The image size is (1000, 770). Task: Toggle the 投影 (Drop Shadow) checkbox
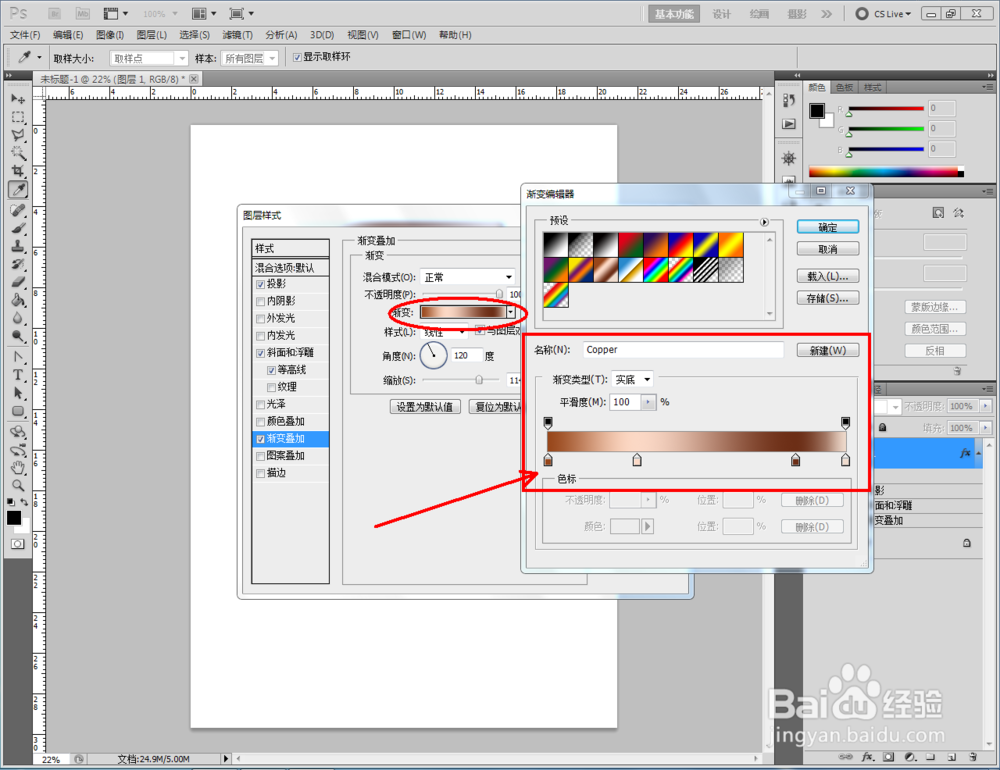260,285
